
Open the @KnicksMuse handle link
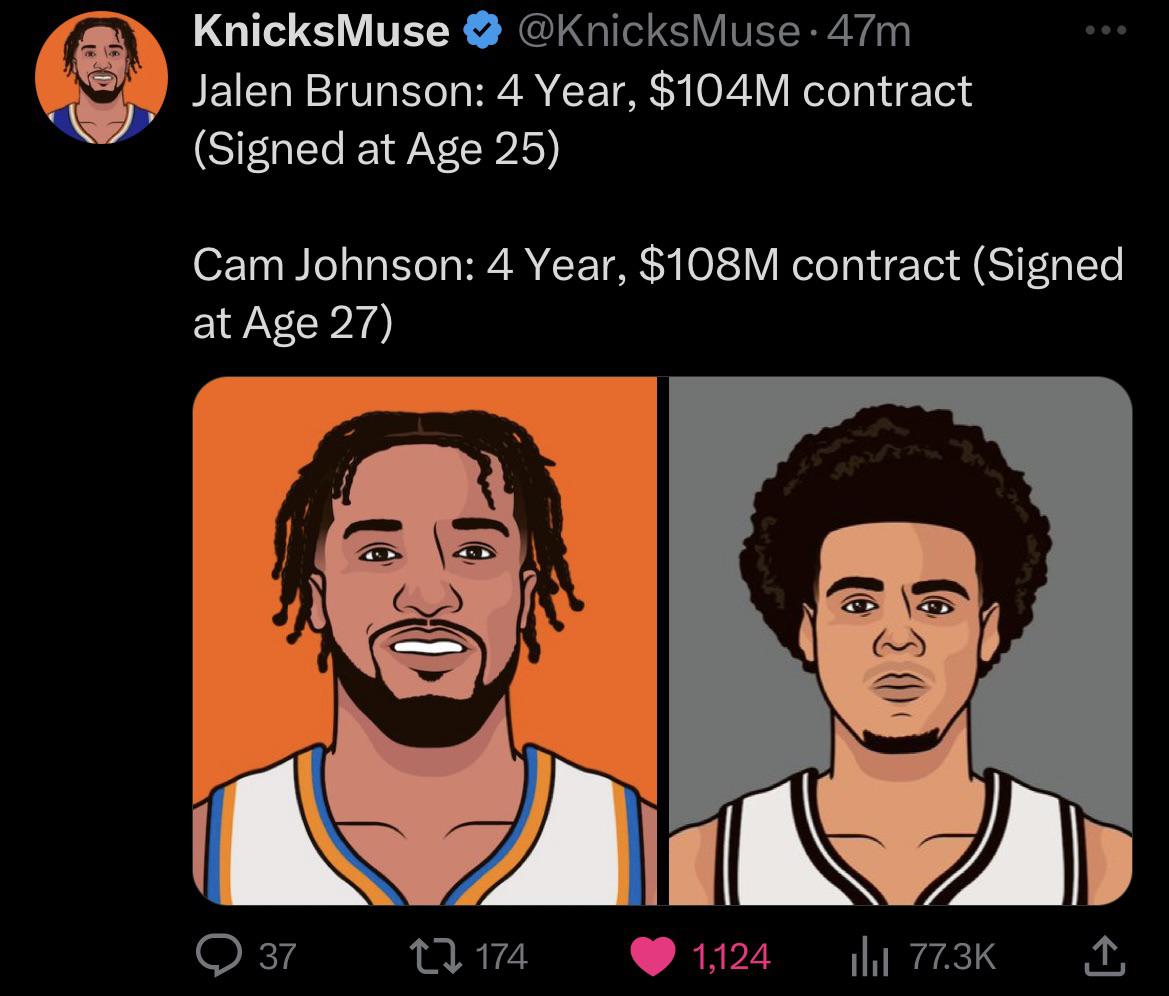660,32
